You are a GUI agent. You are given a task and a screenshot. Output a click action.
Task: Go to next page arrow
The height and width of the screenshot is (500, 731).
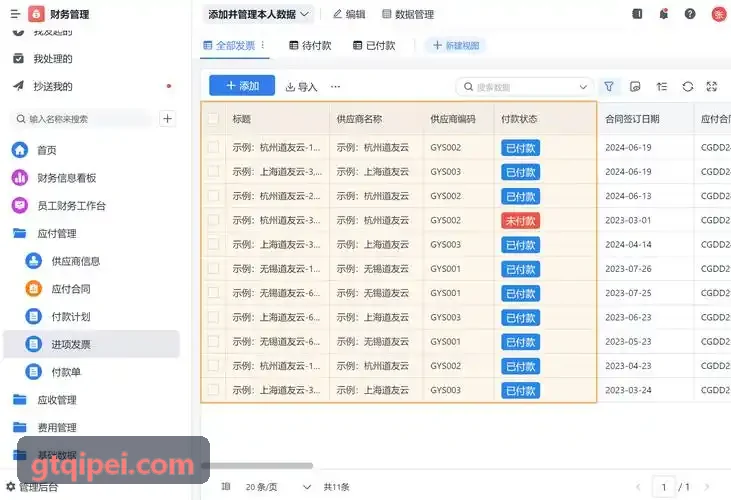pos(707,487)
